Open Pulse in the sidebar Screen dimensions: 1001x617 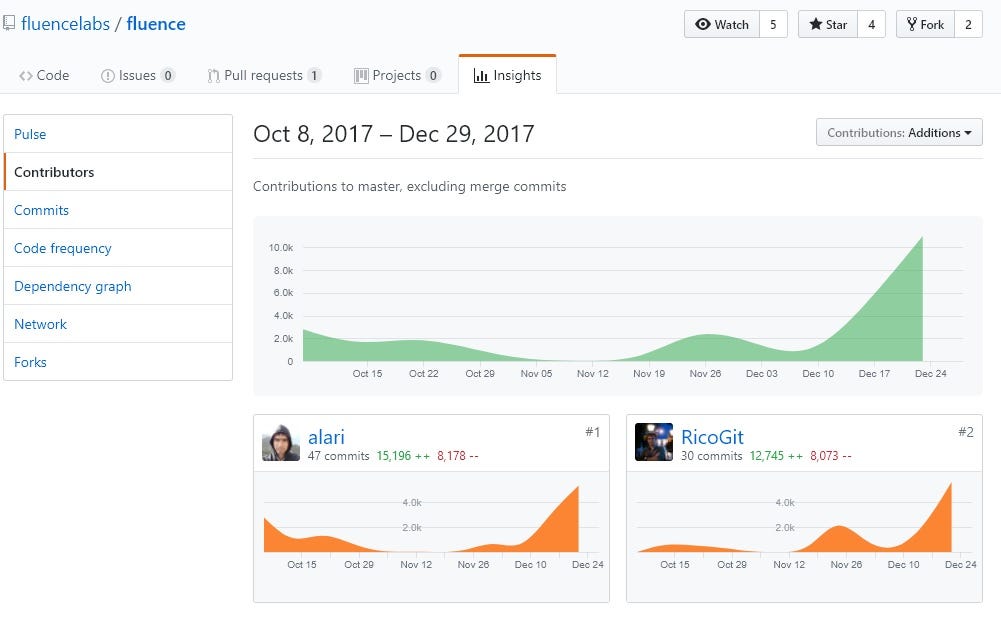(118, 134)
